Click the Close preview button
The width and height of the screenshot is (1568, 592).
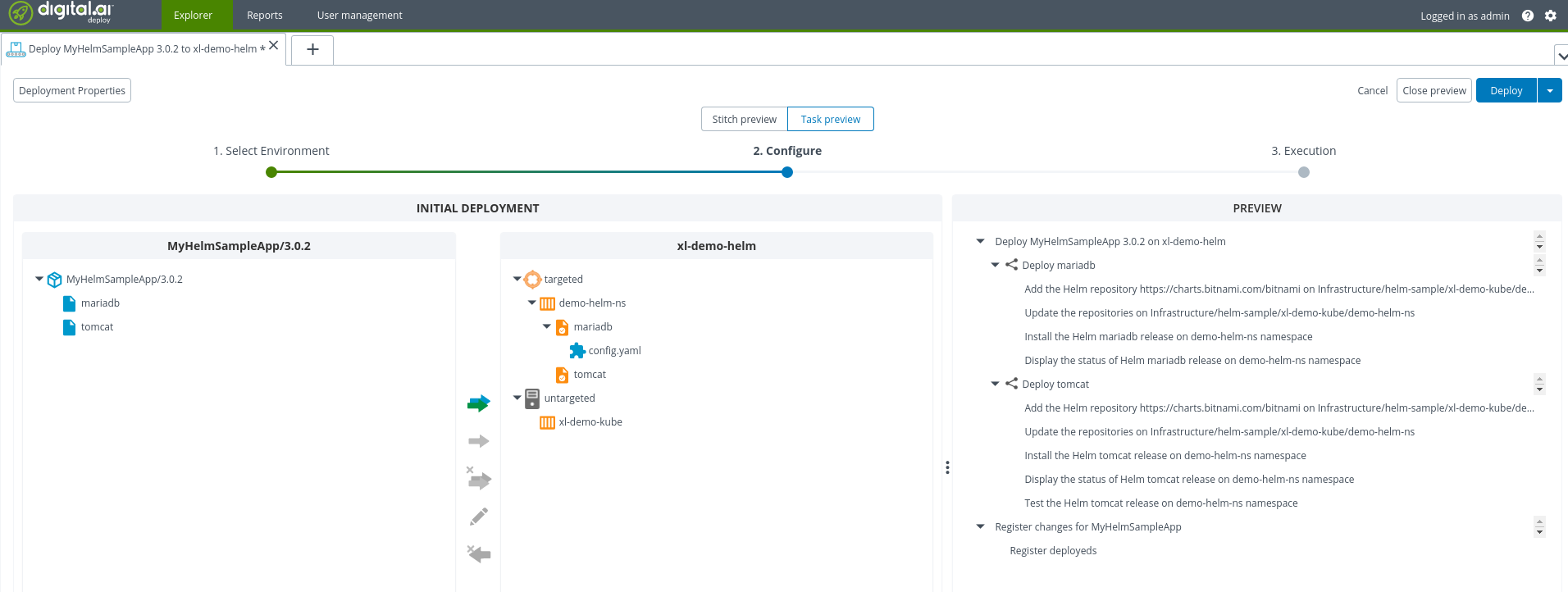coord(1434,91)
